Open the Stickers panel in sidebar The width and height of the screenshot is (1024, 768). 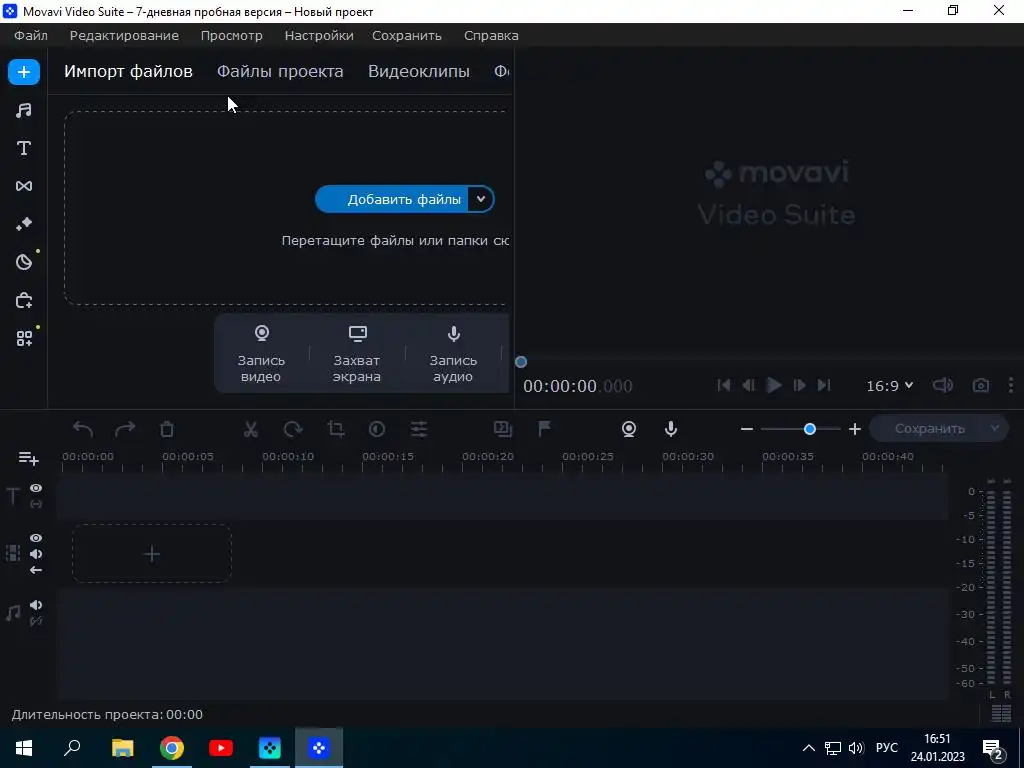click(24, 262)
